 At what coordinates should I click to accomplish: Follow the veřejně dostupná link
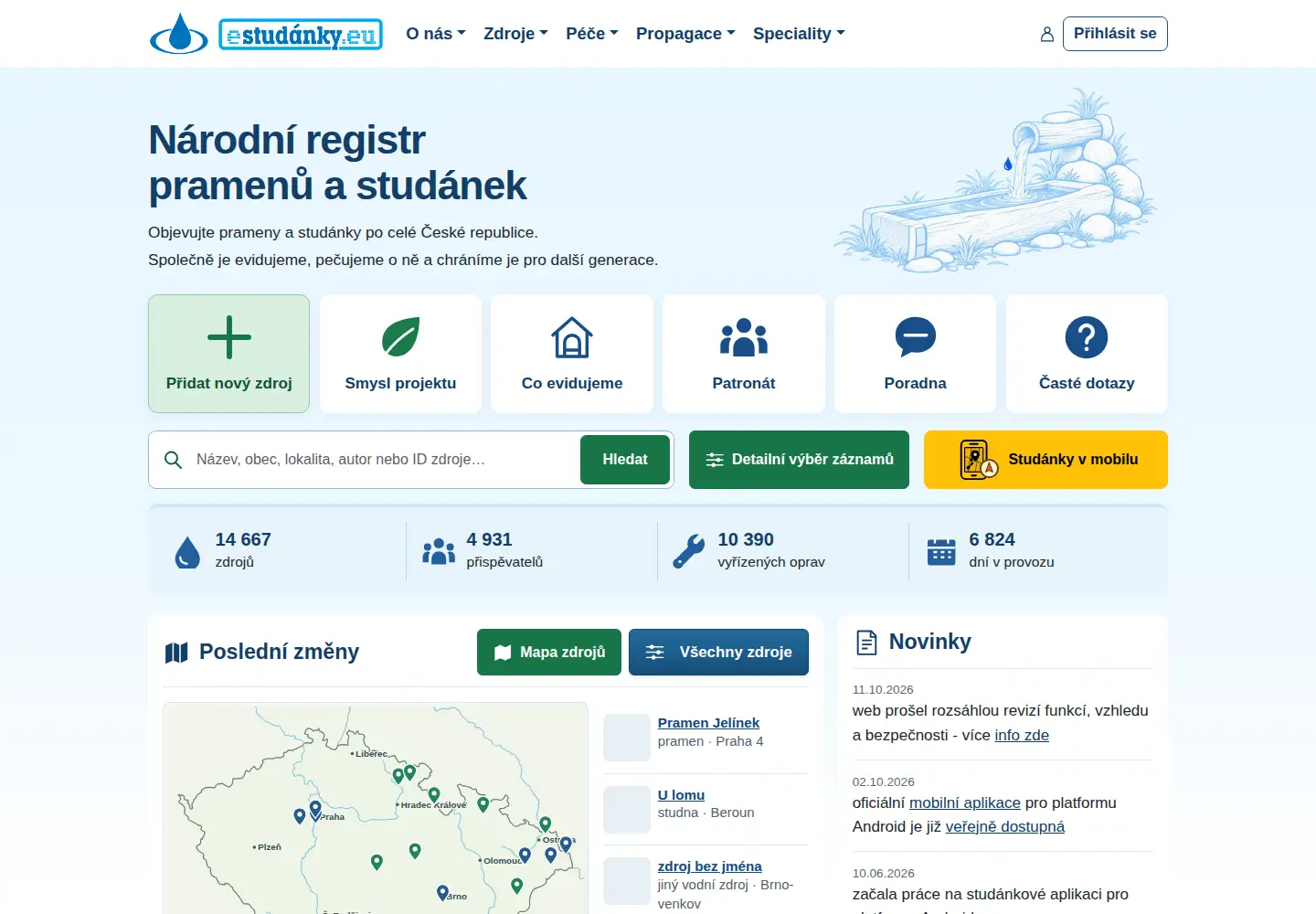1005,826
